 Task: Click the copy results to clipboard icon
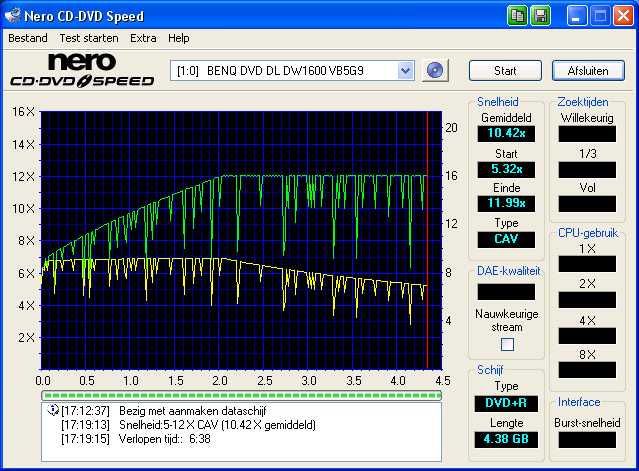517,16
